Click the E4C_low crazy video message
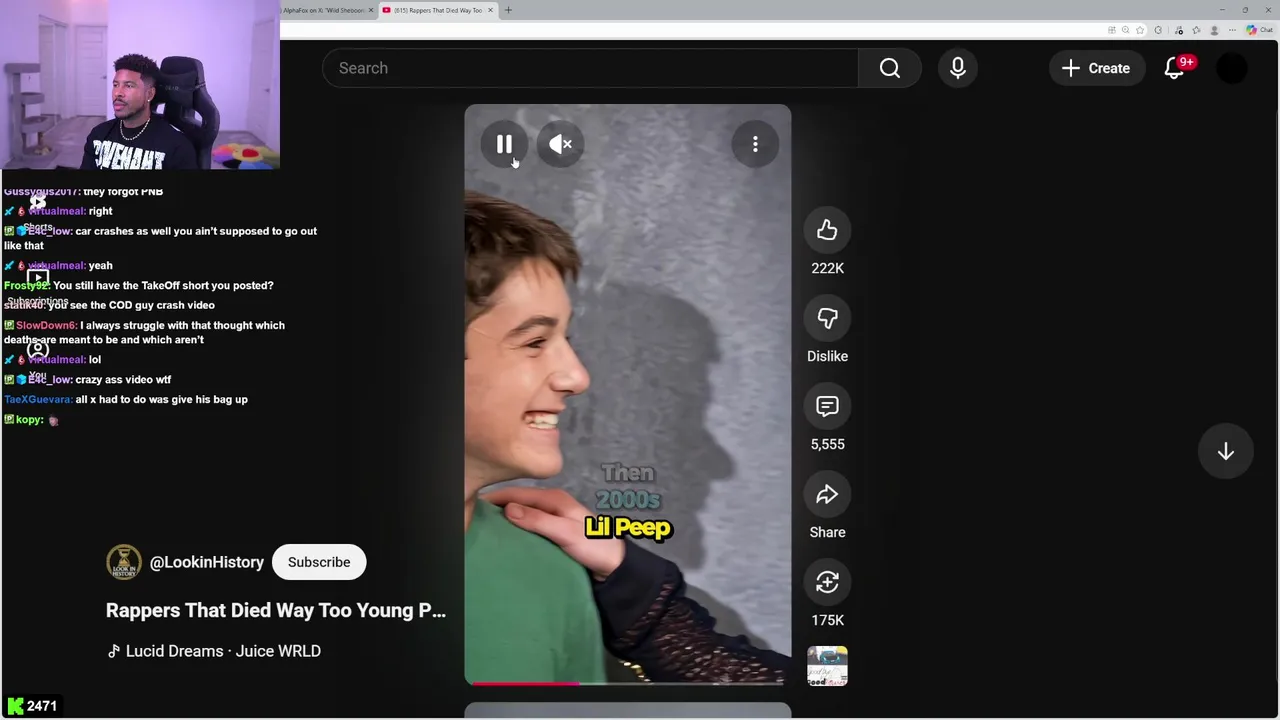This screenshot has height=720, width=1280. [88, 379]
